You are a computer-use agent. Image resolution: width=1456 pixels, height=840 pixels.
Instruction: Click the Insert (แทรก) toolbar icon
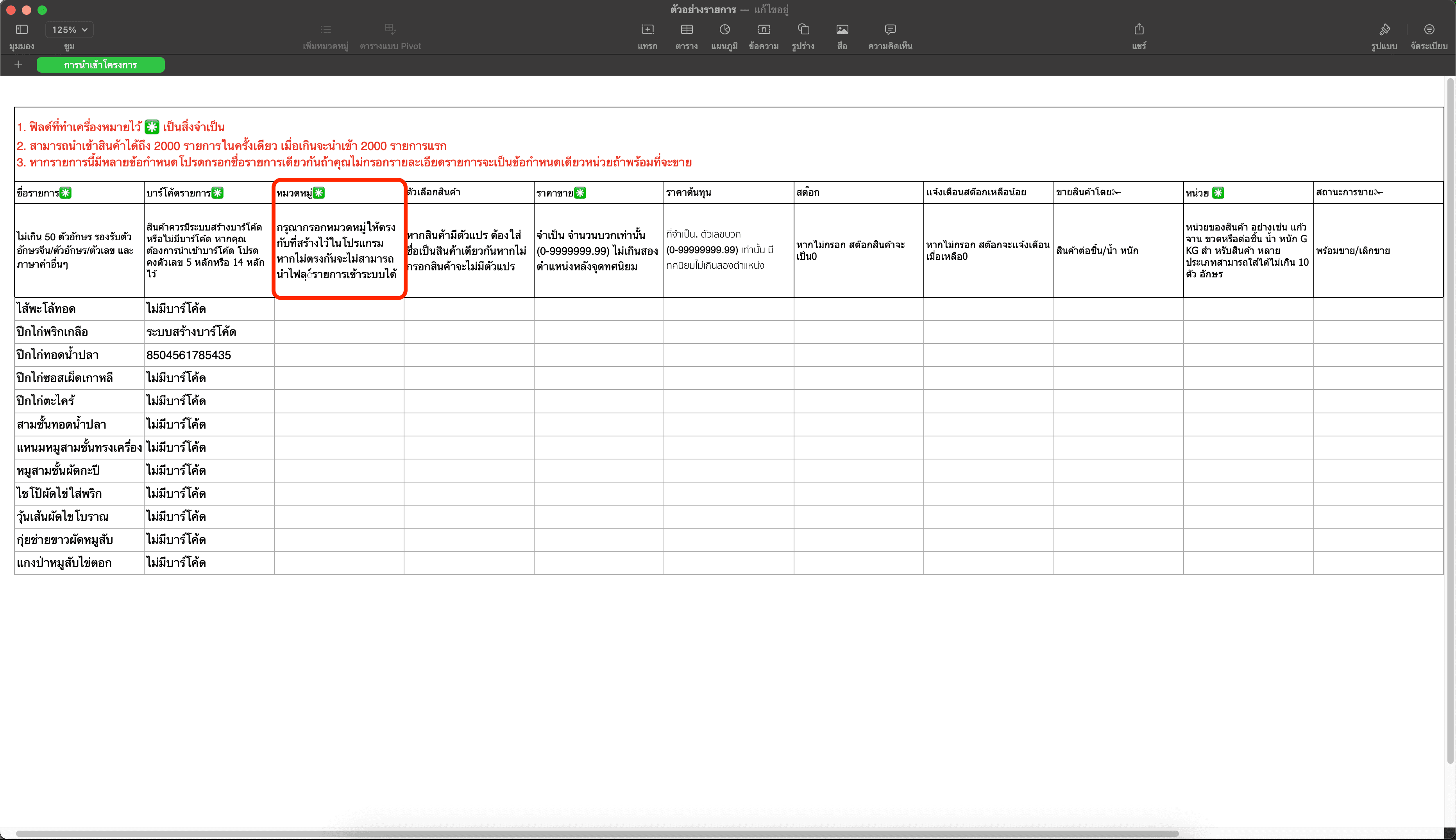tap(647, 29)
